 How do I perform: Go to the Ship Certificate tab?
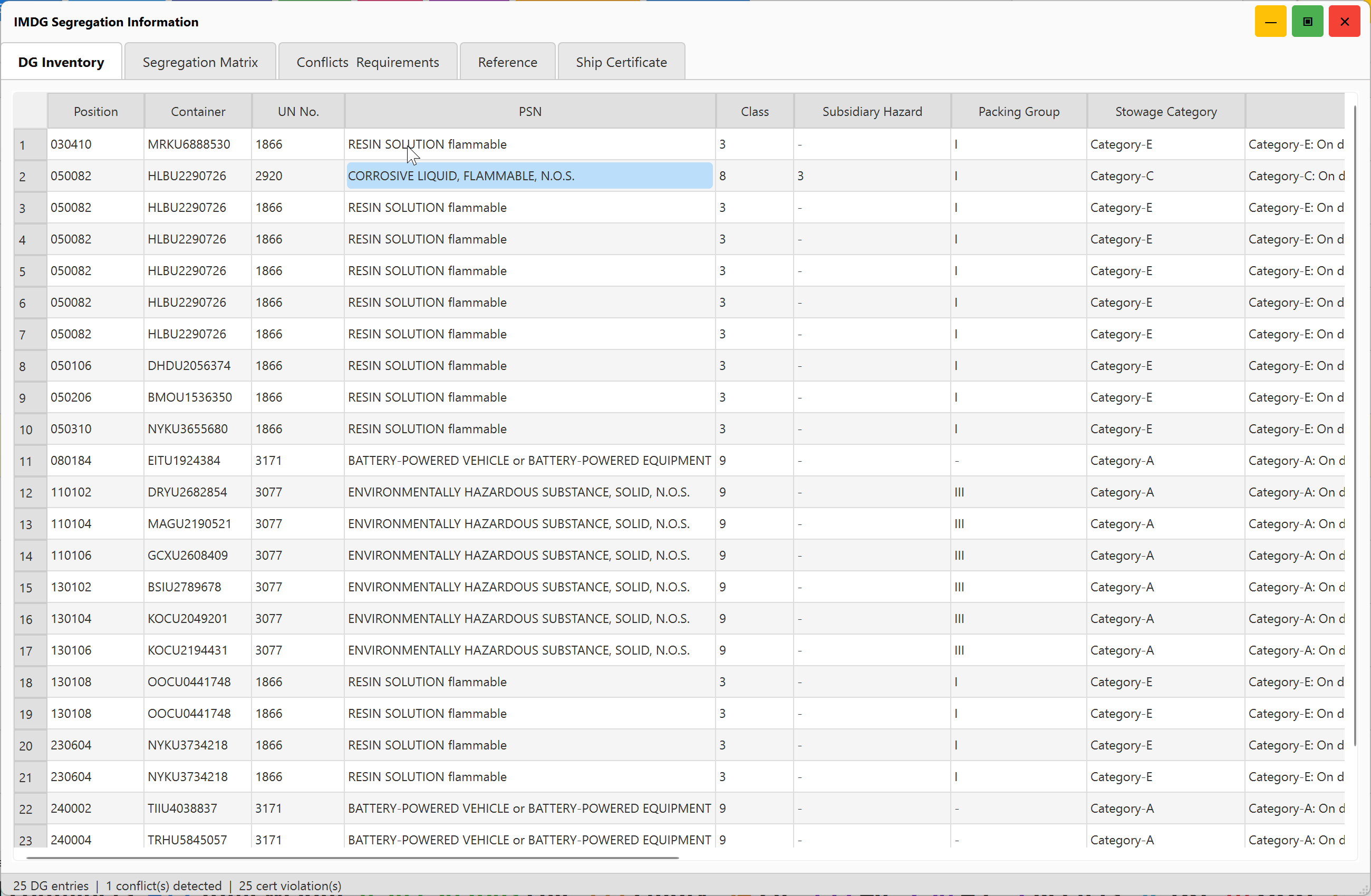point(621,62)
